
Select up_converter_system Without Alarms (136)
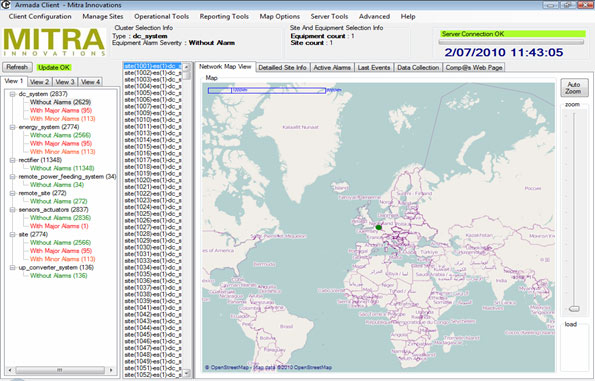point(59,276)
